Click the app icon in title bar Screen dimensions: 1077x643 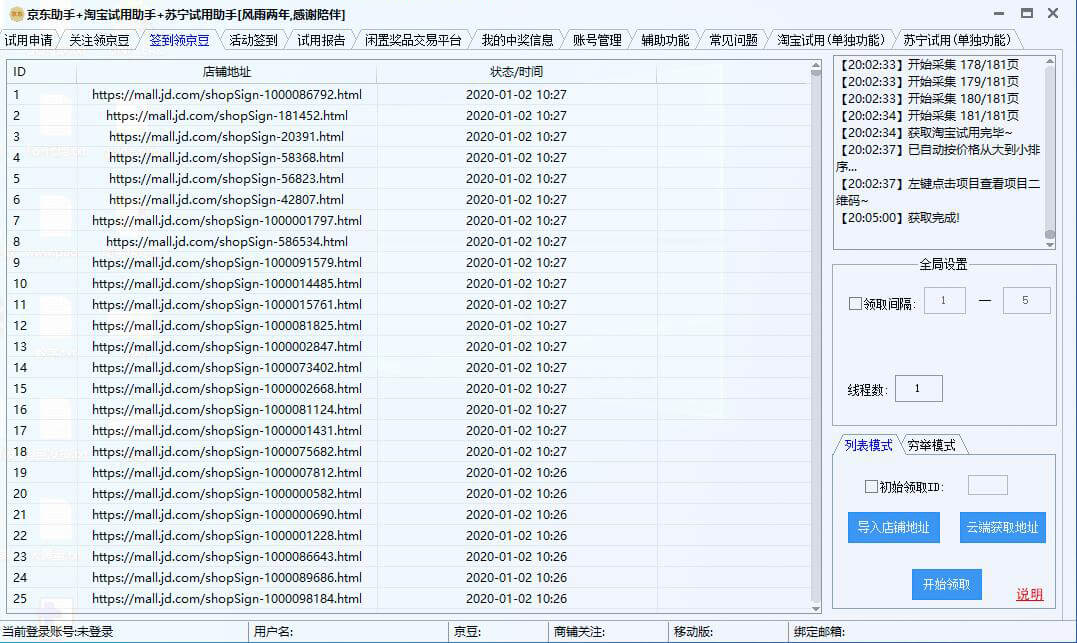16,14
